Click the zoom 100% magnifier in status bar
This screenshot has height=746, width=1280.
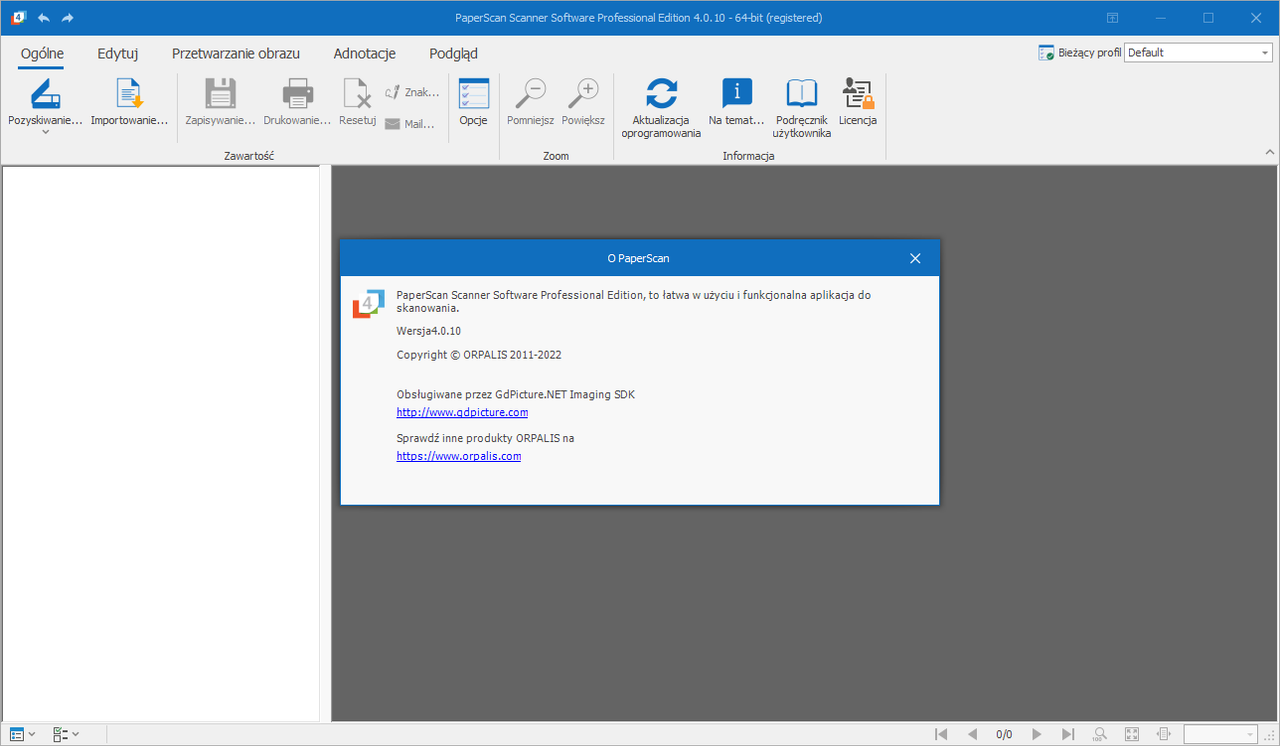pyautogui.click(x=1100, y=734)
